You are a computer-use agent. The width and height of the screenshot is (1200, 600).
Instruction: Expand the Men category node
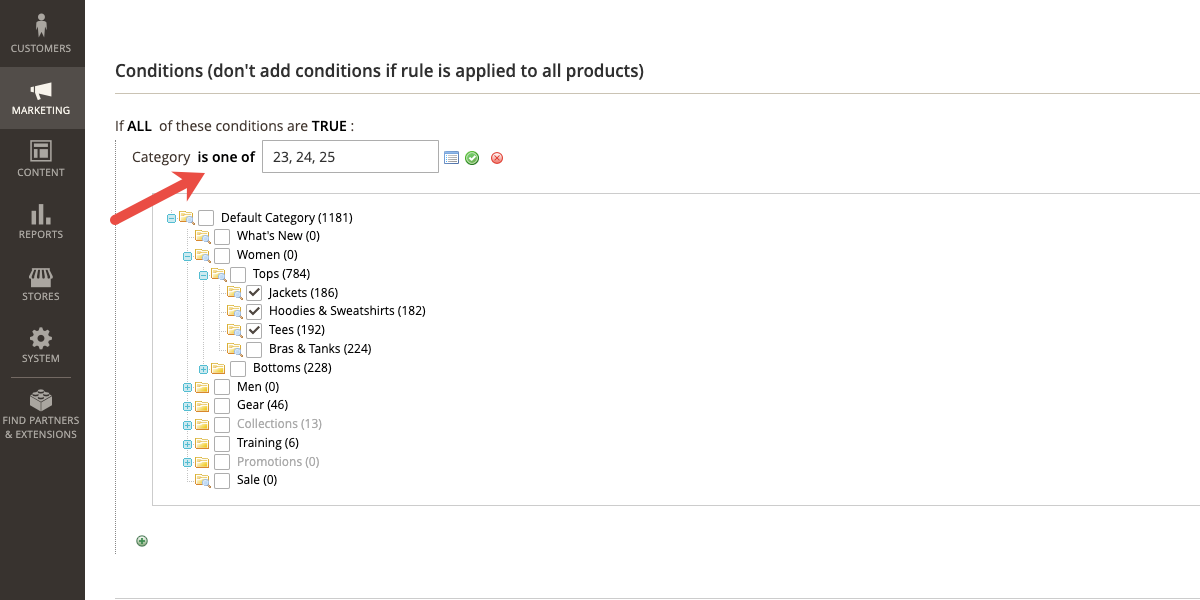tap(186, 386)
